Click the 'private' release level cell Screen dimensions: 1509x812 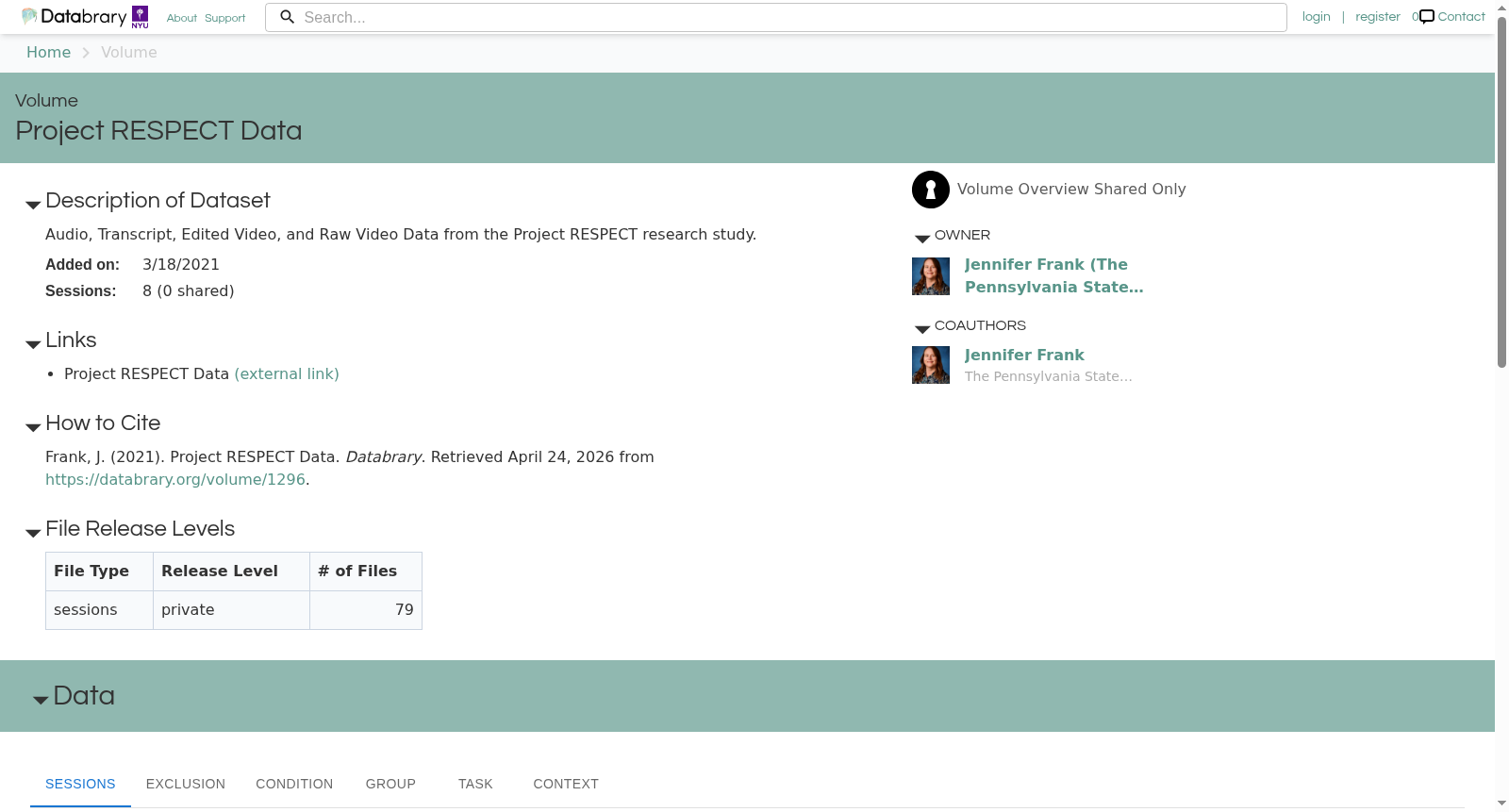(x=231, y=610)
